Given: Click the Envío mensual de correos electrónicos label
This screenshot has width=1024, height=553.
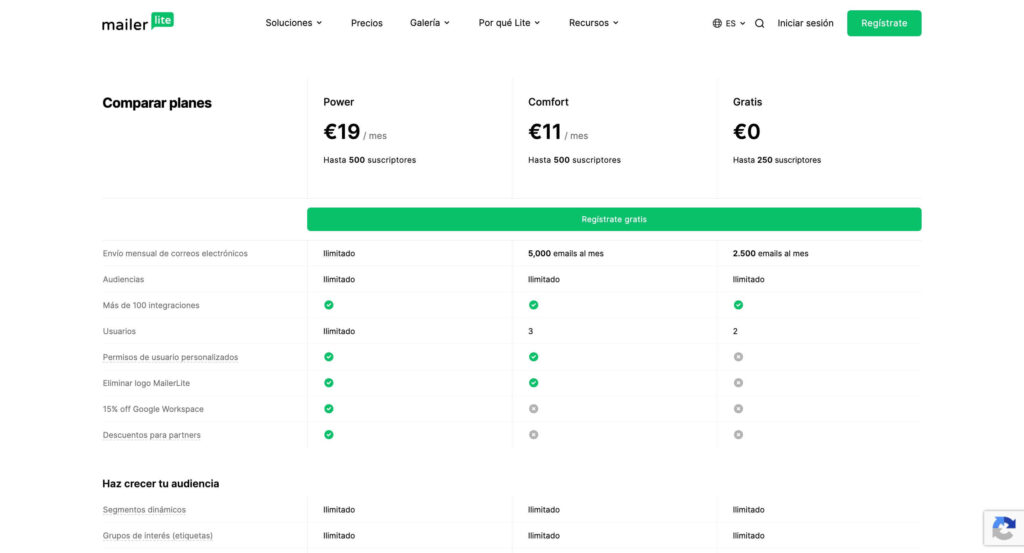Looking at the screenshot, I should pos(175,253).
